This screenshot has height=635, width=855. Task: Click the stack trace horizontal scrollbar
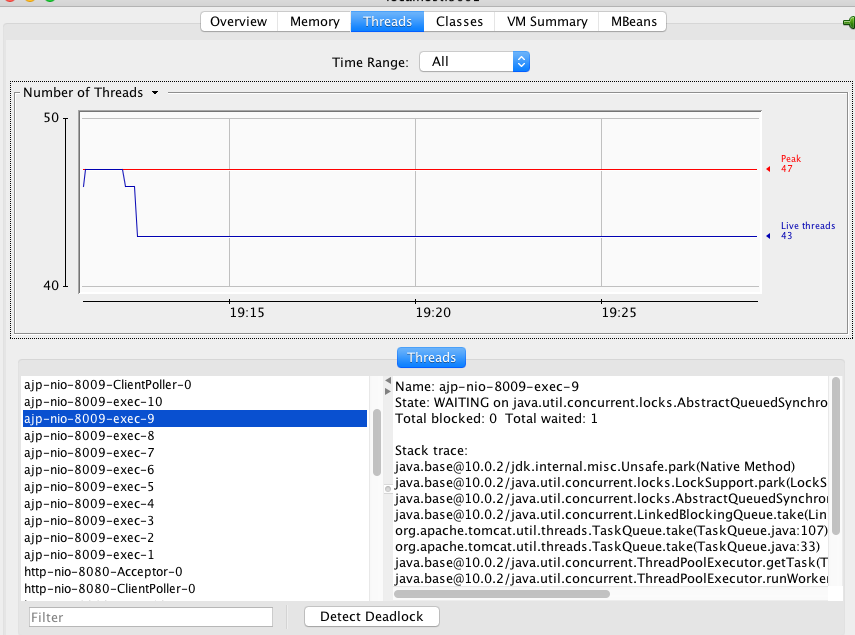tap(502, 593)
